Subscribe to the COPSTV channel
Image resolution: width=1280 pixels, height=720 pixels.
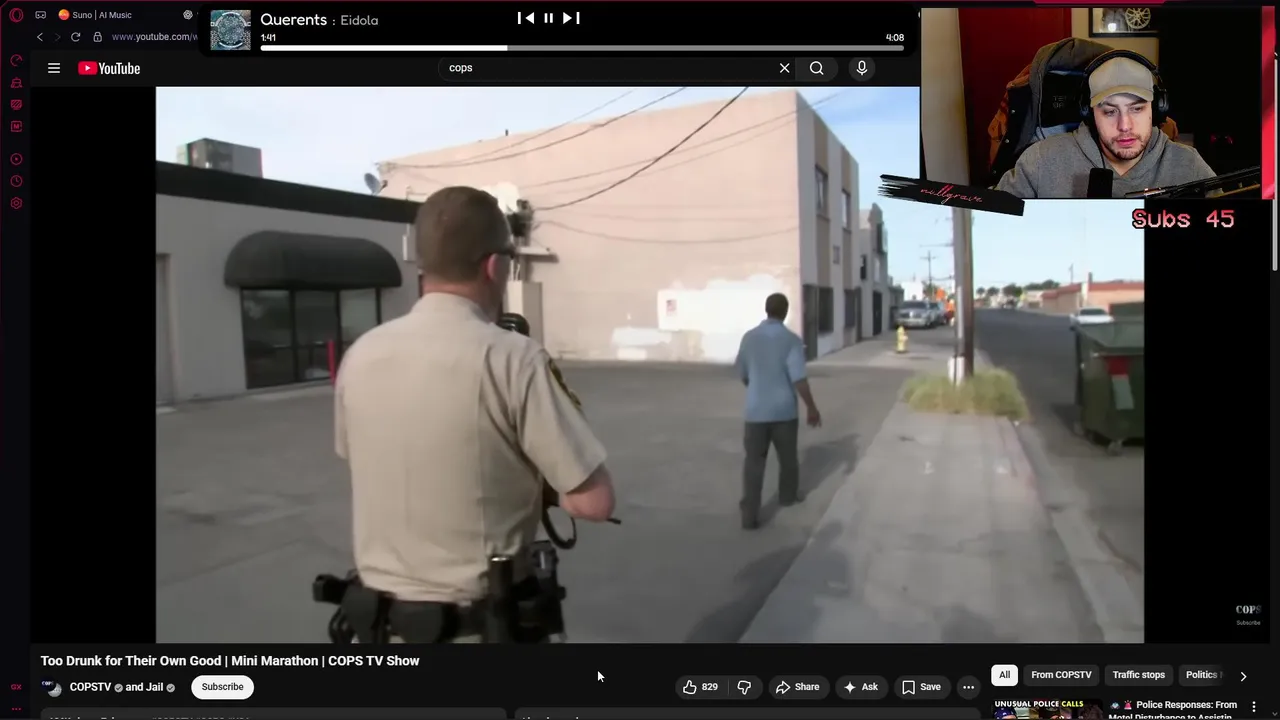[222, 687]
